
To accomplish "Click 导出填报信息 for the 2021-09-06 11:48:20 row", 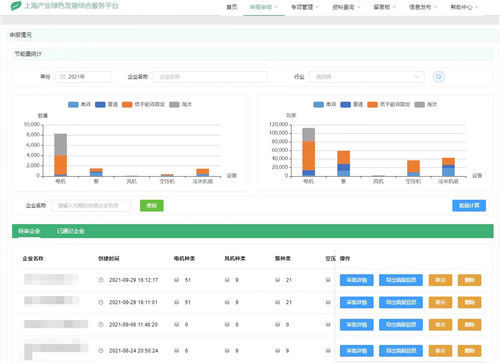I will [401, 324].
